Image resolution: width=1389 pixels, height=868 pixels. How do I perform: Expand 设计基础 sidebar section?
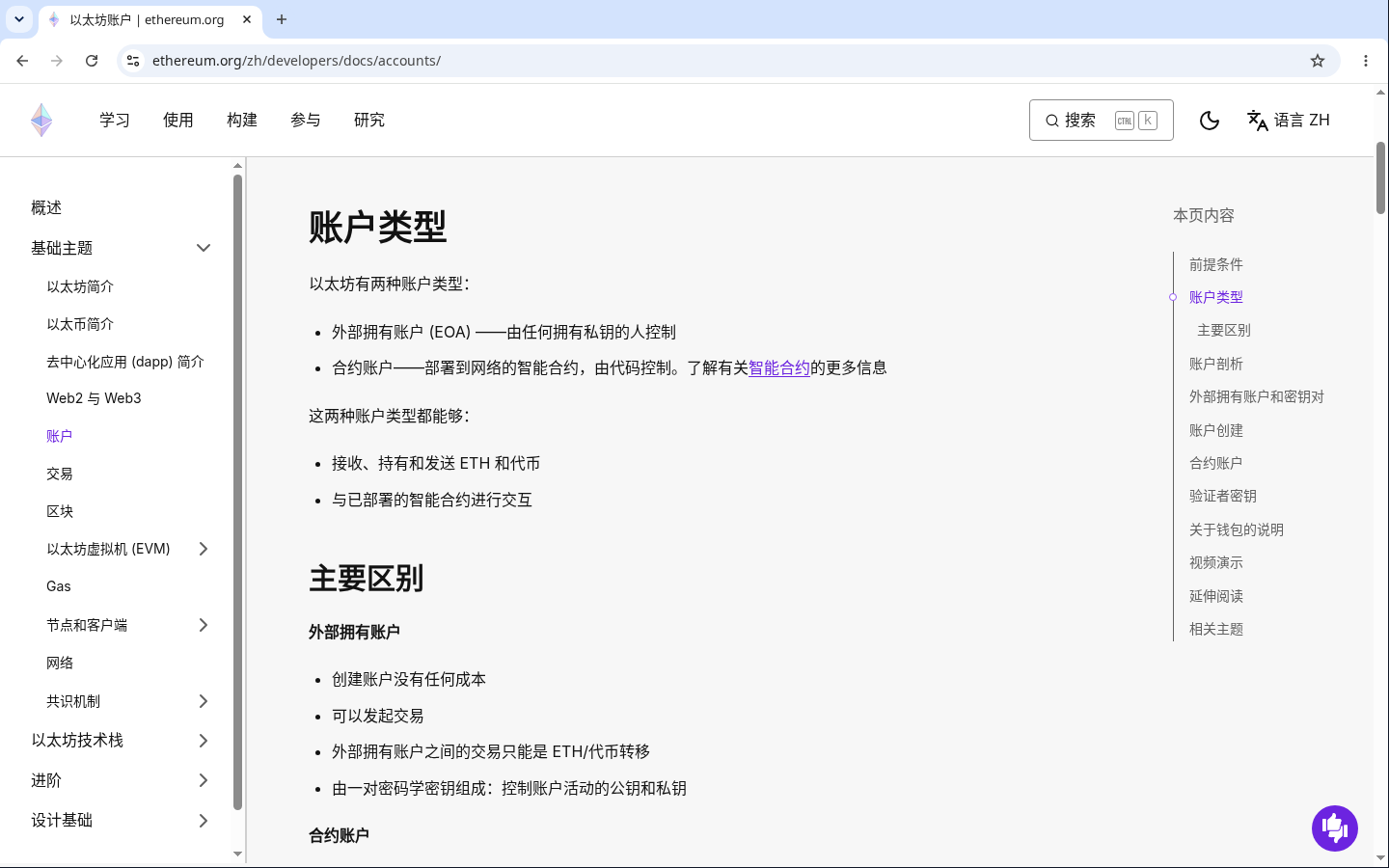204,821
